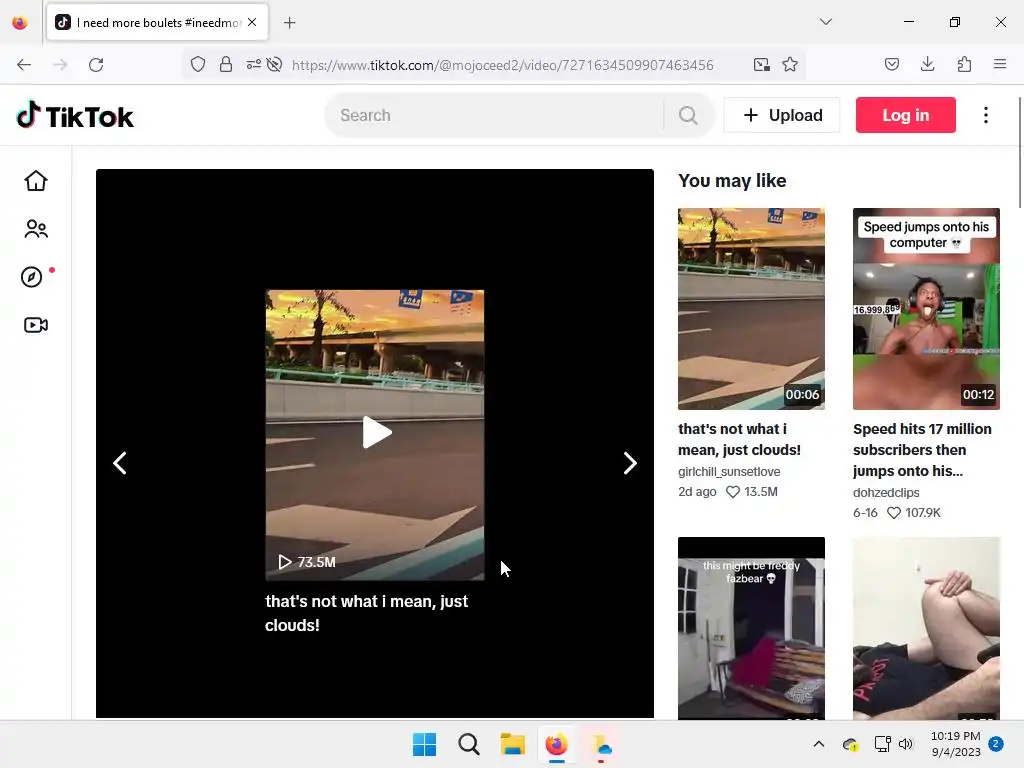Viewport: 1024px width, 768px height.
Task: Open 'Speed hits 17 million subscribers' title
Action: pyautogui.click(x=922, y=450)
